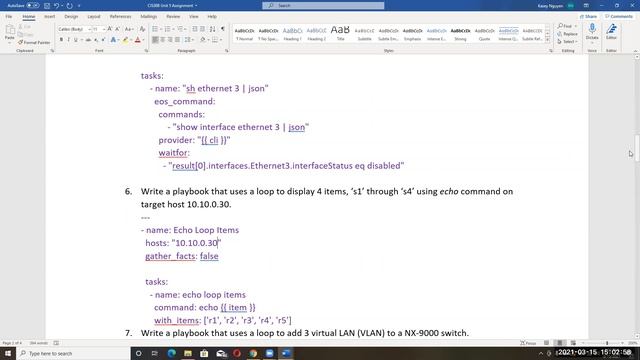Click the Replace button

pos(568,34)
